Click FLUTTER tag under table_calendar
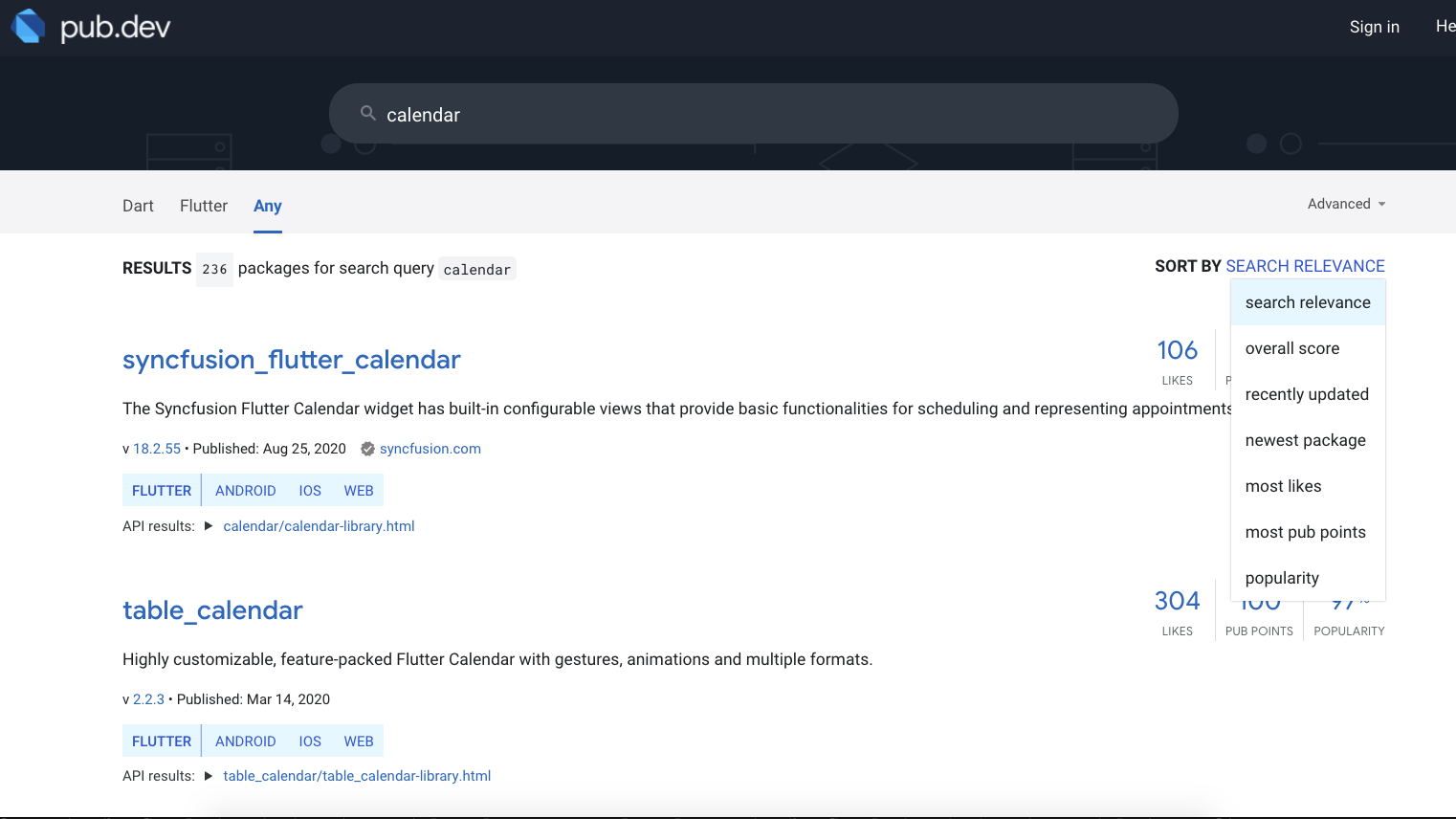The height and width of the screenshot is (819, 1456). click(162, 742)
